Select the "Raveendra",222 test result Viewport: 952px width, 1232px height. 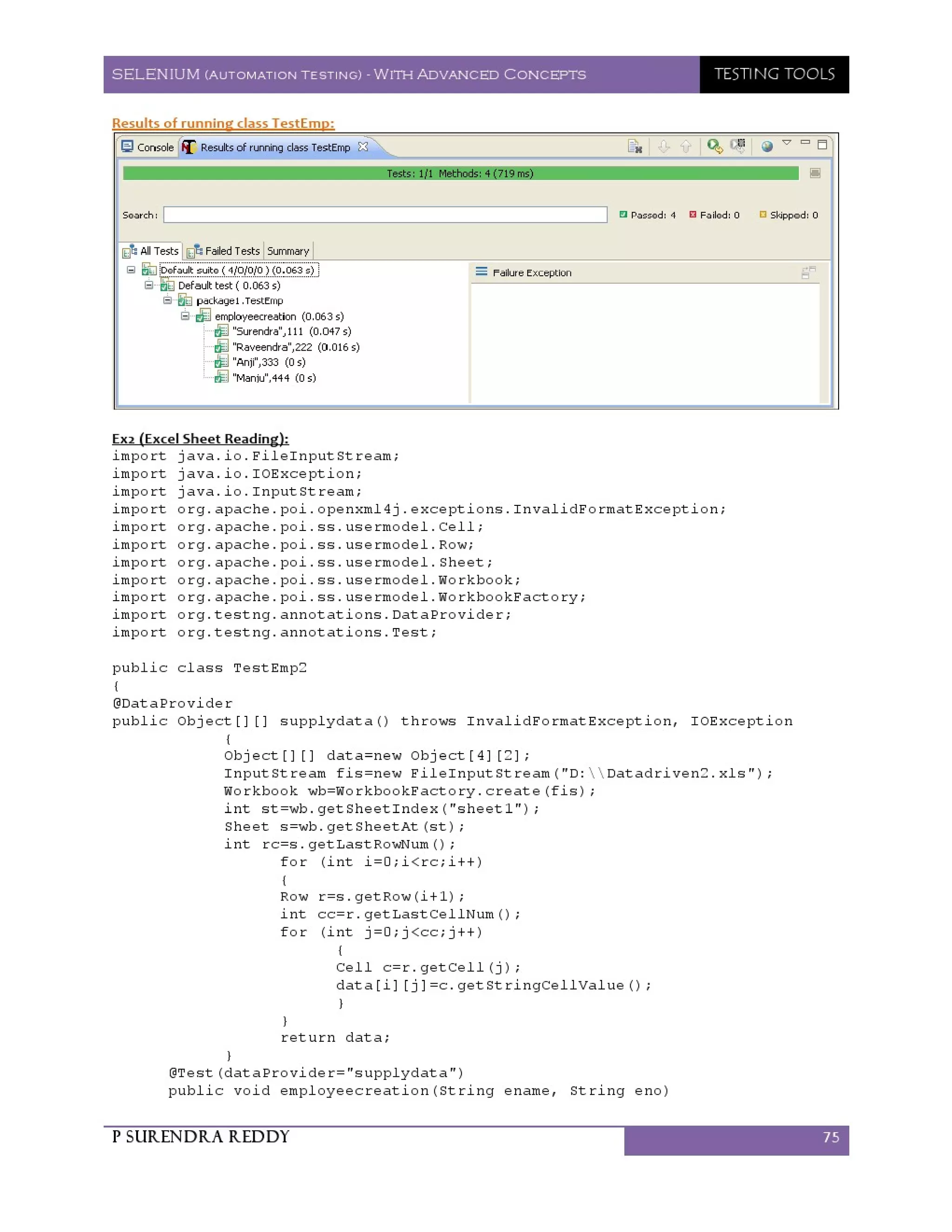click(296, 347)
